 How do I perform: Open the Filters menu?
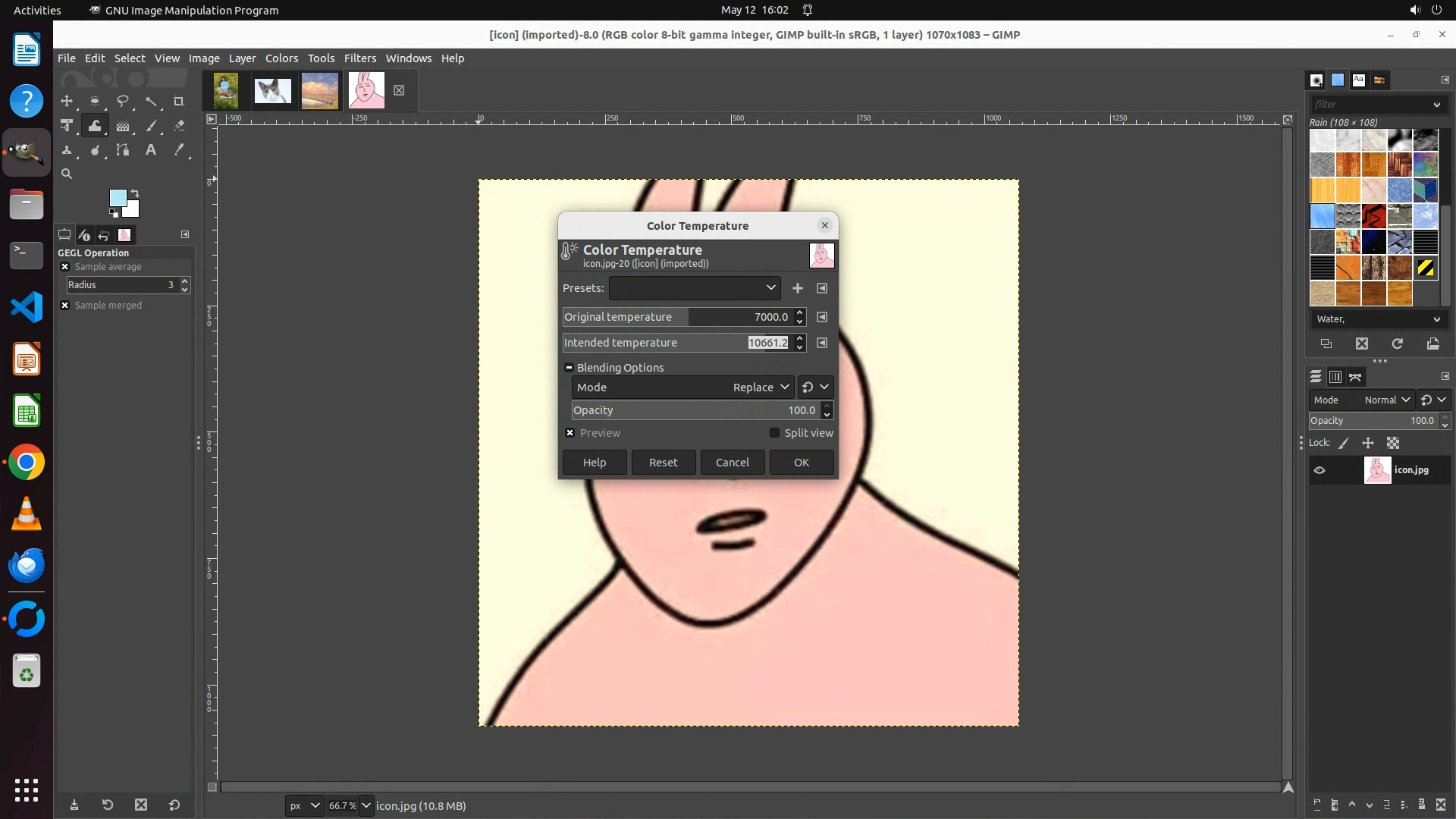coord(359,58)
